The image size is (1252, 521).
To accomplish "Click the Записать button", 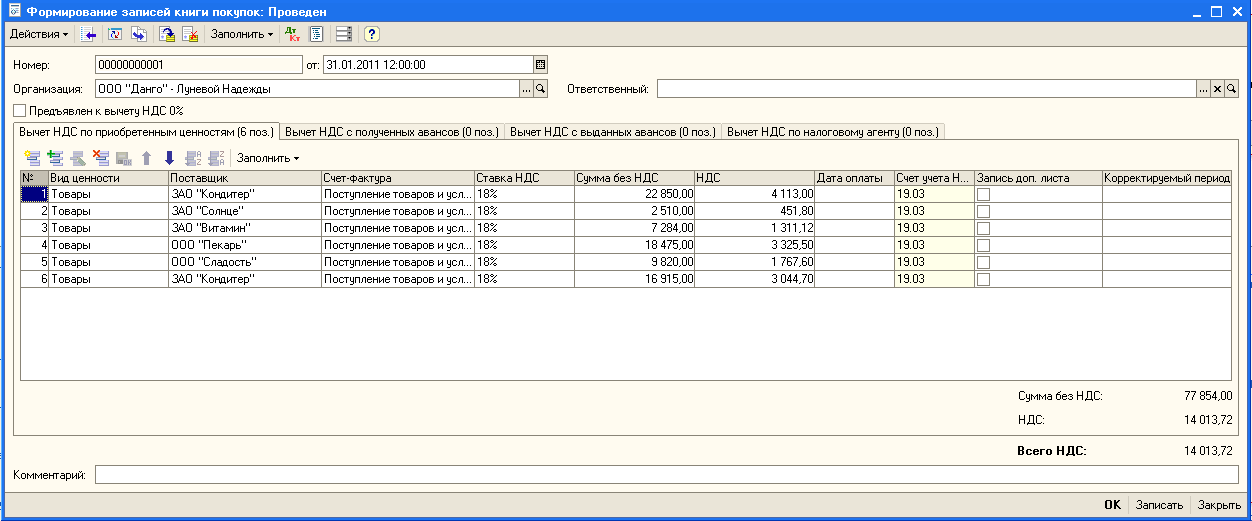I will (x=1159, y=505).
